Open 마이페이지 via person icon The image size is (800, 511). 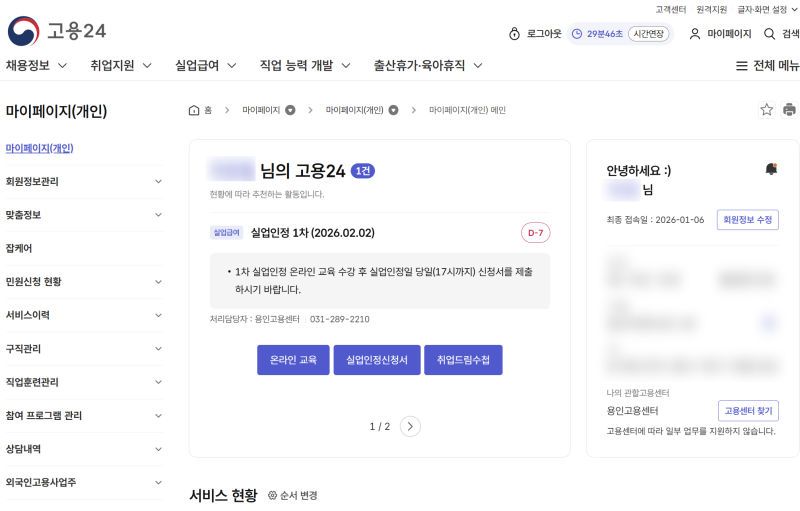tap(694, 34)
